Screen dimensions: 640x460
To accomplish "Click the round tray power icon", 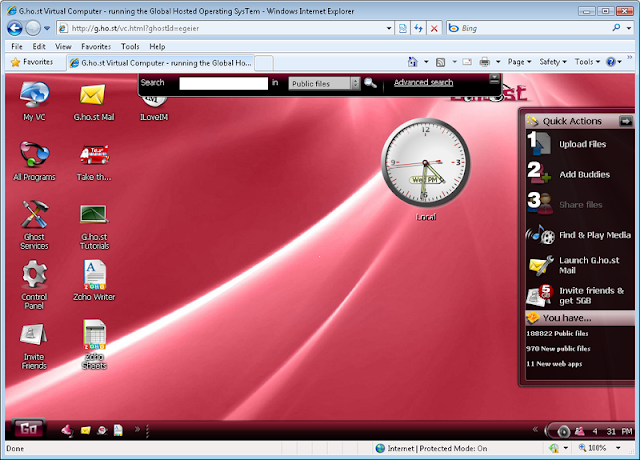I will [x=564, y=431].
